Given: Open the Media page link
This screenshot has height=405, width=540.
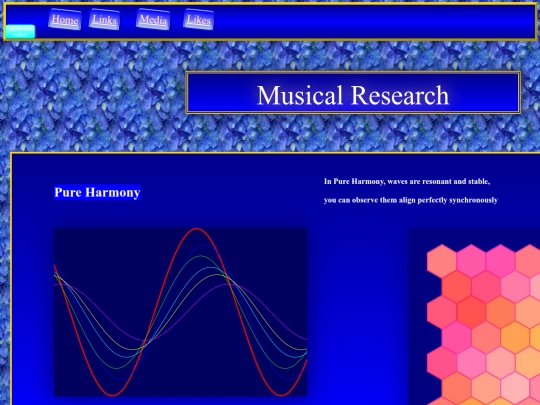Looking at the screenshot, I should pyautogui.click(x=153, y=19).
